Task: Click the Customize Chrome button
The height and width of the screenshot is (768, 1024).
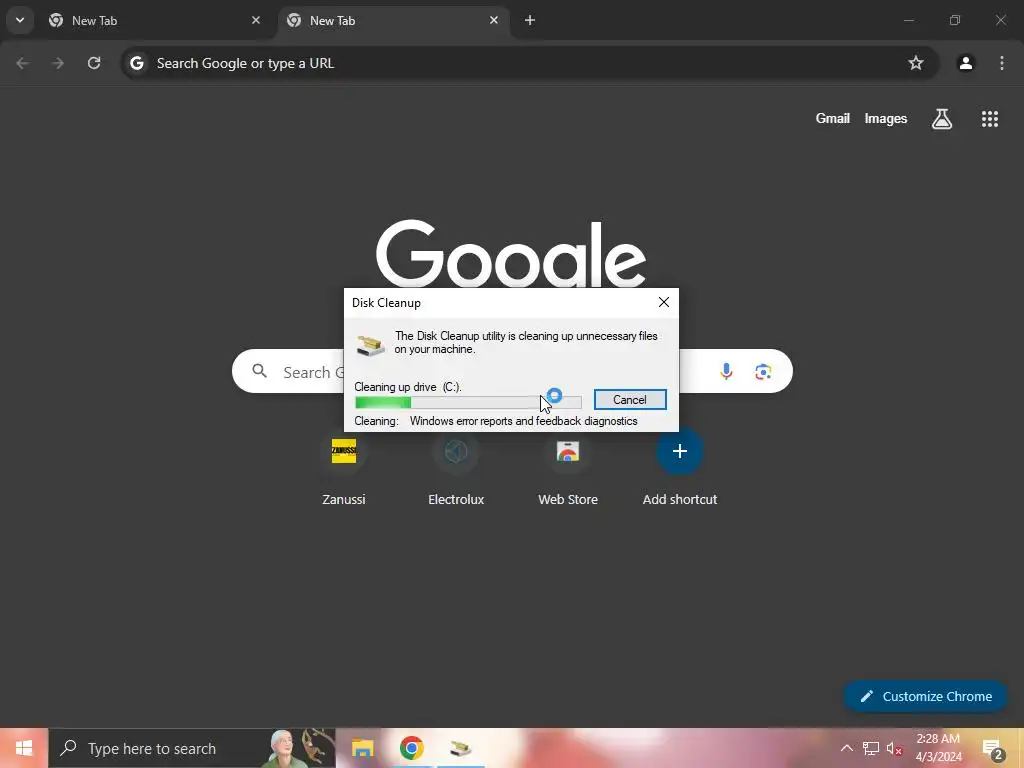Action: click(925, 696)
